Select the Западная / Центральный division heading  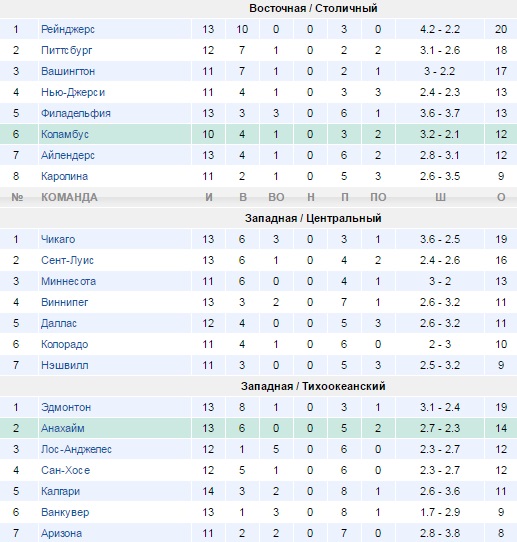tap(313, 218)
